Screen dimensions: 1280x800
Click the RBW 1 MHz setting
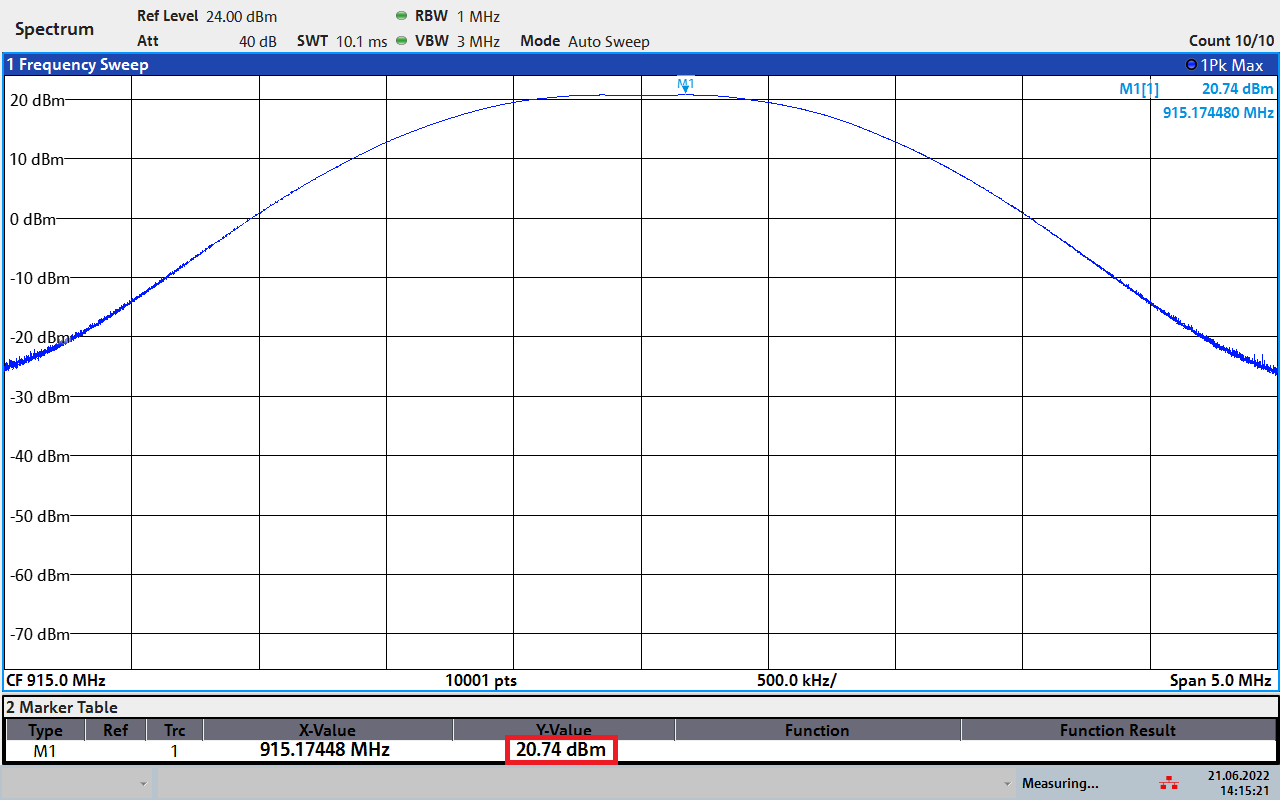(x=457, y=16)
